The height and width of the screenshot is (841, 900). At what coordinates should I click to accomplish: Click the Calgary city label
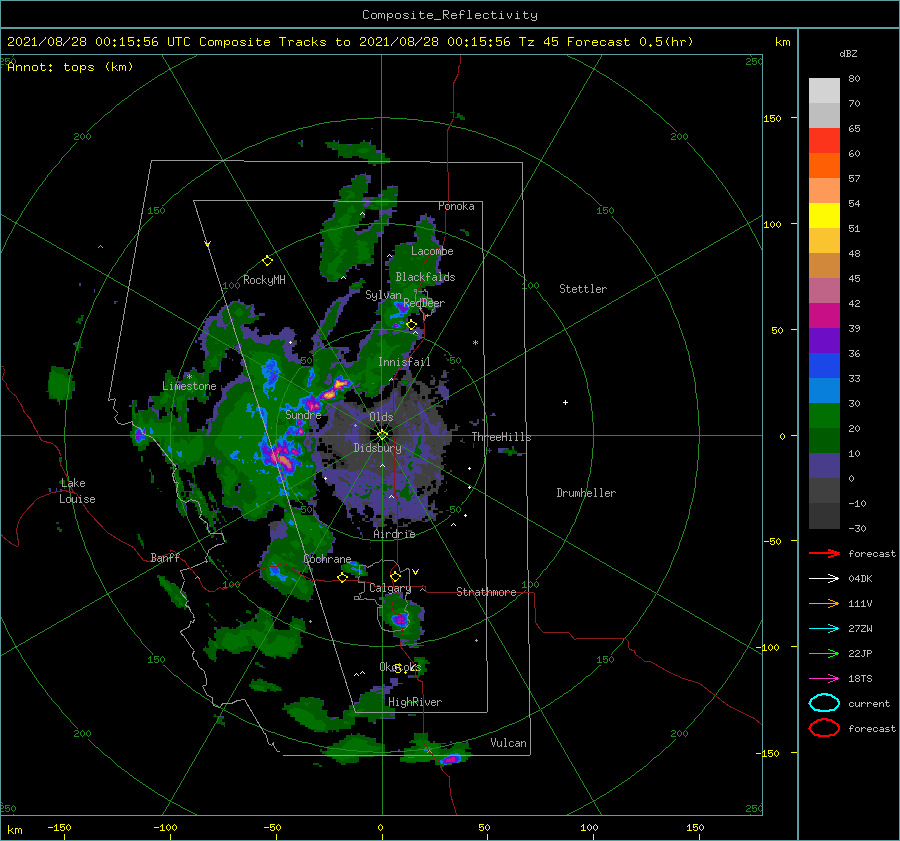point(390,588)
